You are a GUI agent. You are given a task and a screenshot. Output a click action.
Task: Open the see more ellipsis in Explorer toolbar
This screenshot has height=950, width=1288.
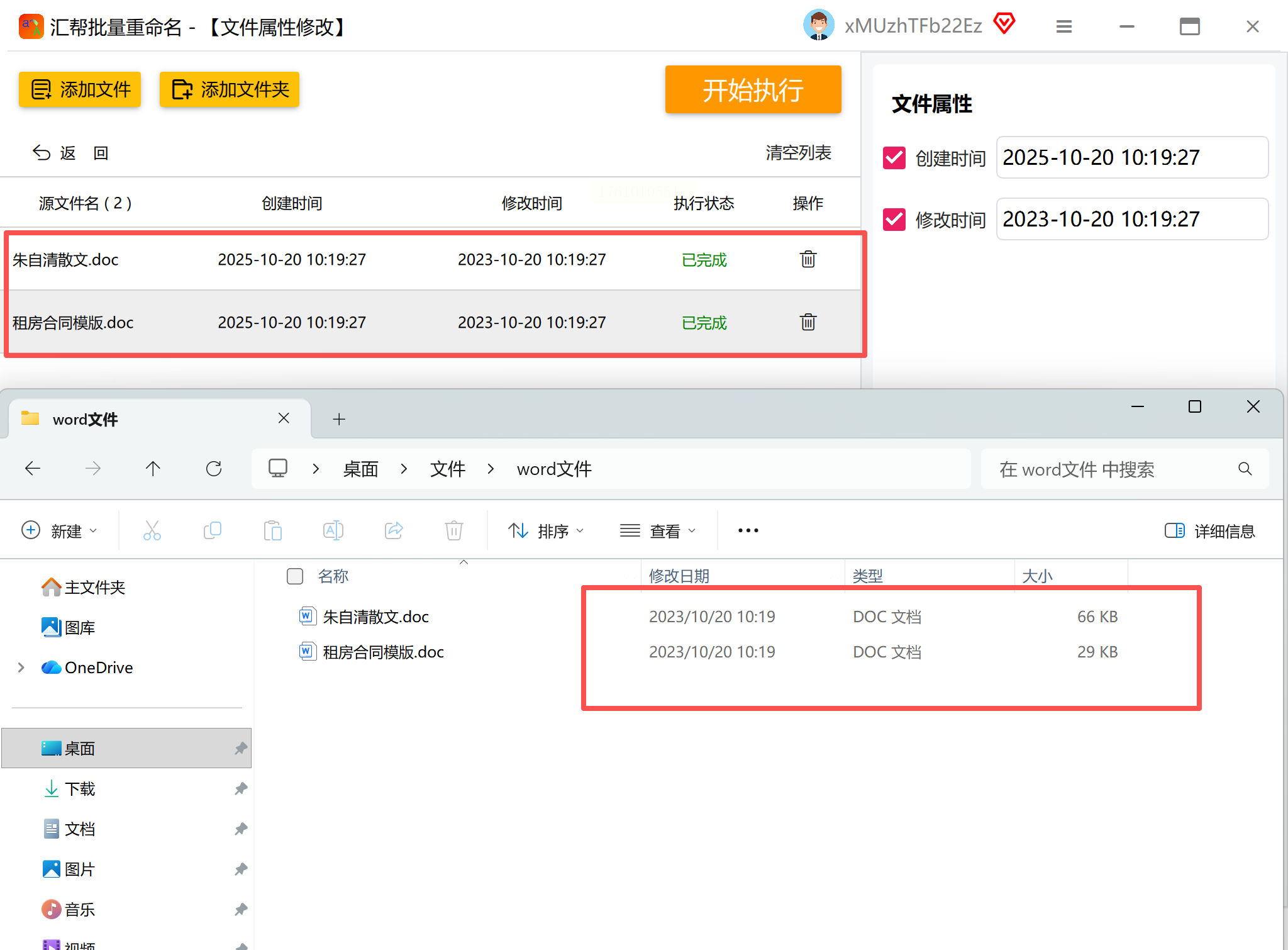pyautogui.click(x=748, y=531)
